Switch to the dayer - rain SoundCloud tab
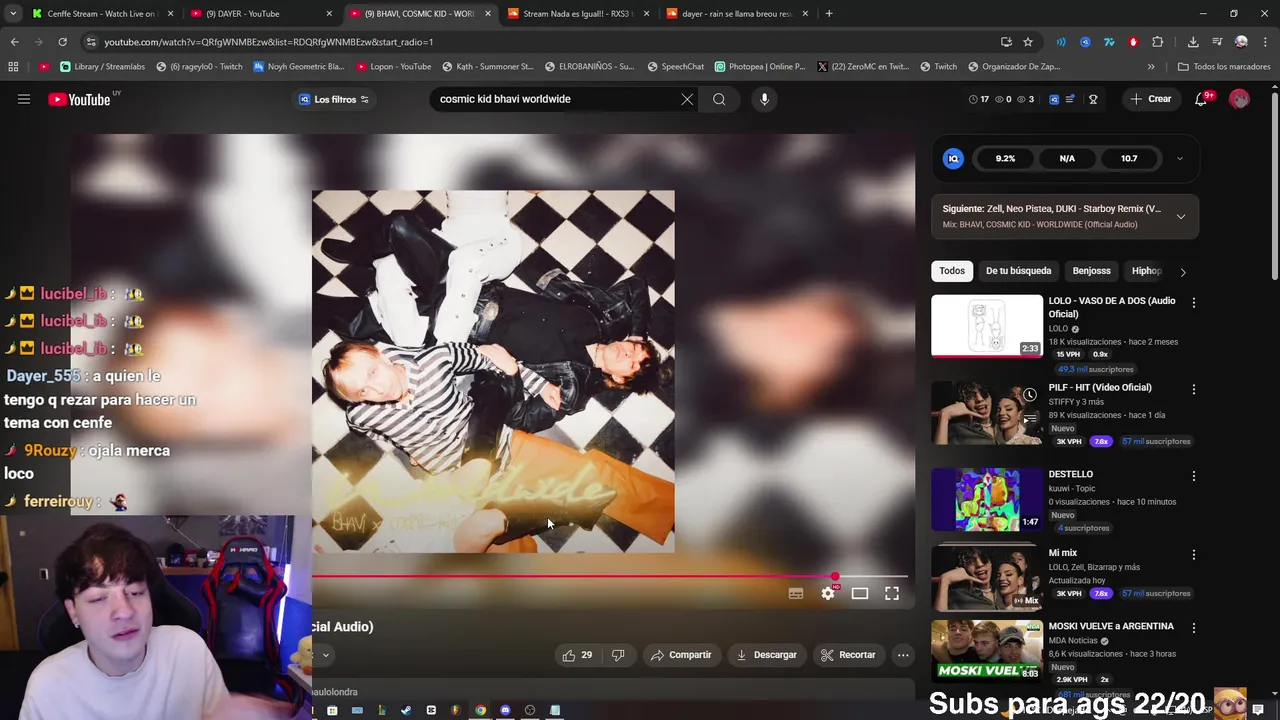Viewport: 1280px width, 720px height. pyautogui.click(x=736, y=14)
